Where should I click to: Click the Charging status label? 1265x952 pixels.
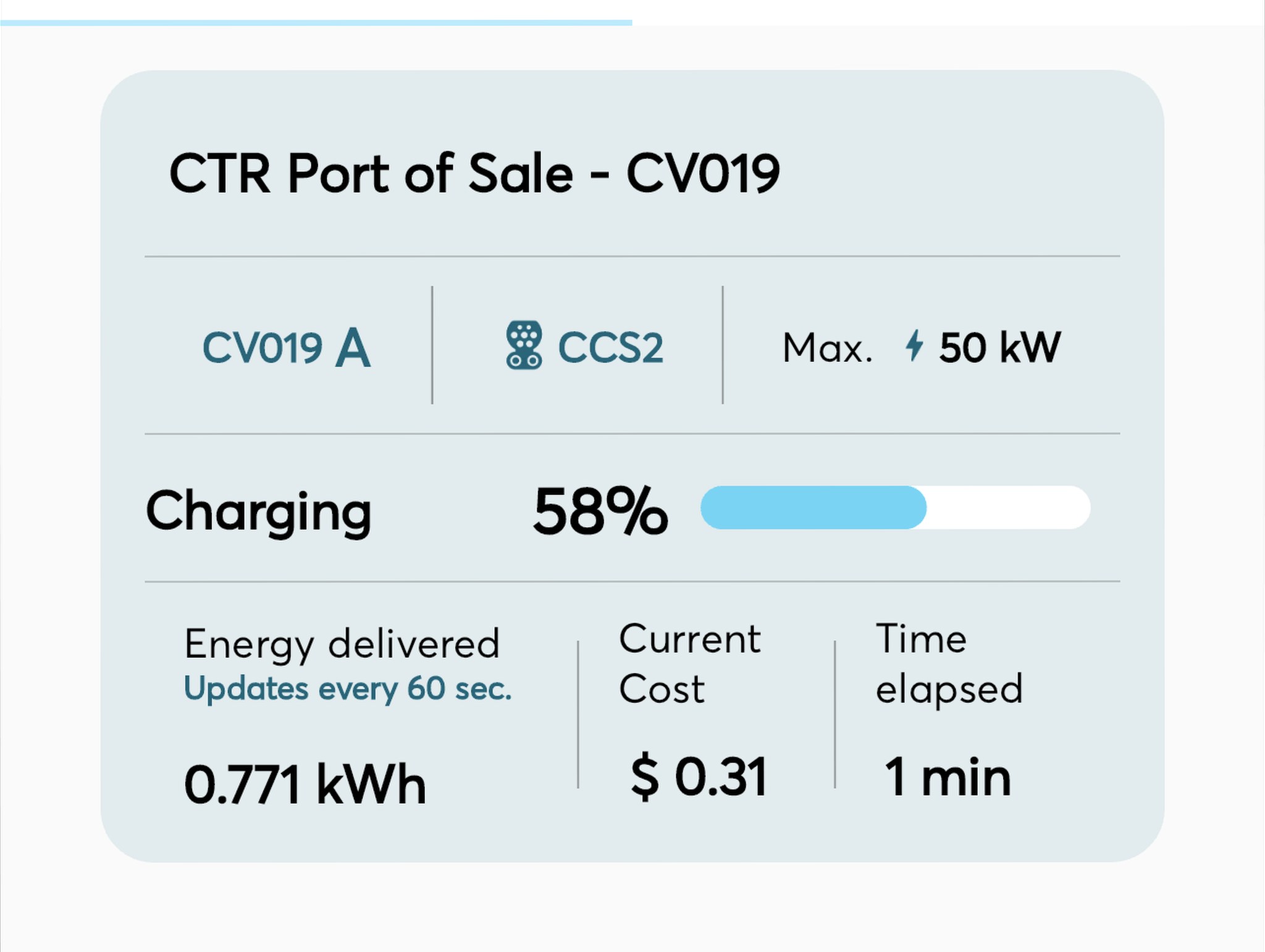point(259,512)
